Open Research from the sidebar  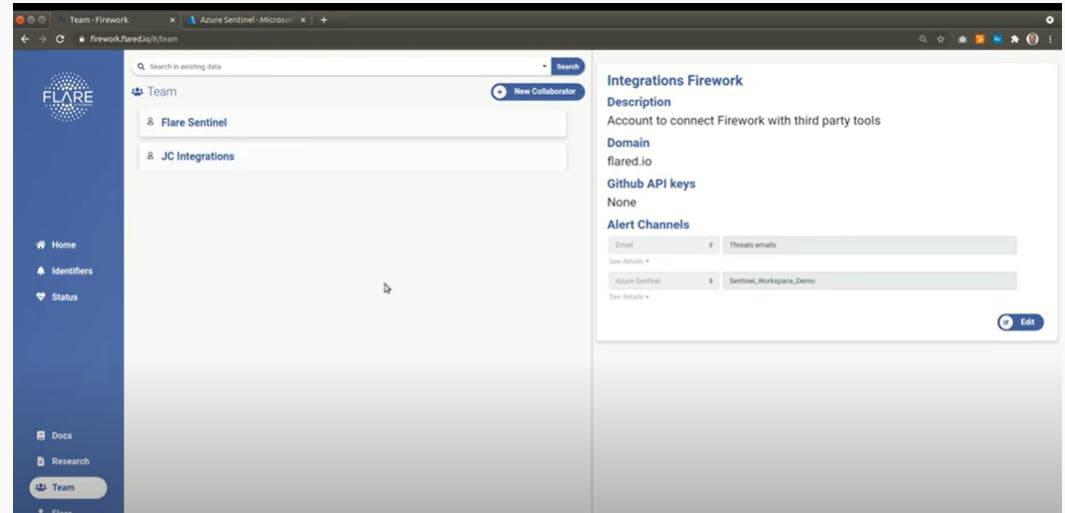[x=62, y=461]
